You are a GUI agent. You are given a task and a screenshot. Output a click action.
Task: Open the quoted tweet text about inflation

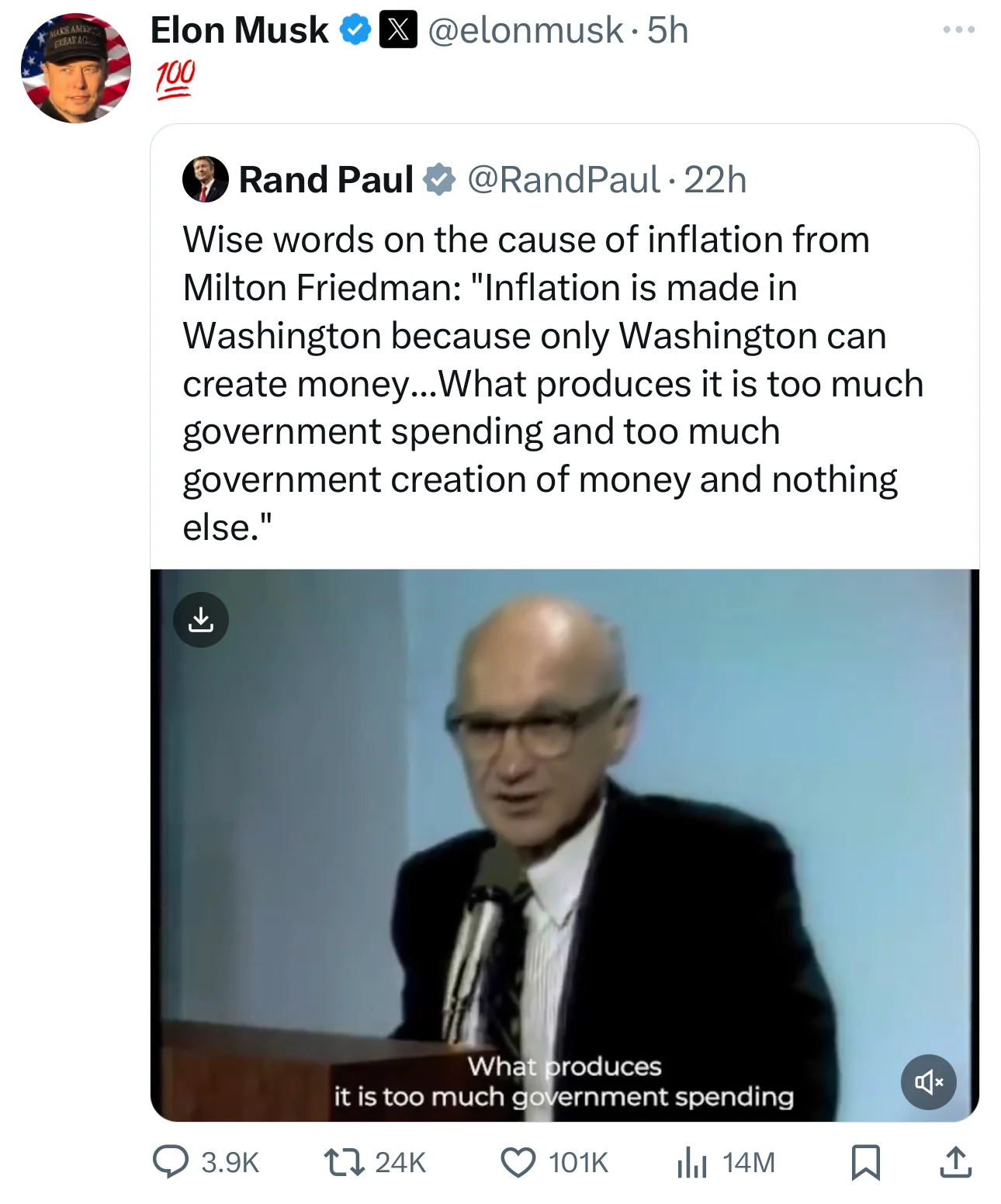[x=543, y=383]
